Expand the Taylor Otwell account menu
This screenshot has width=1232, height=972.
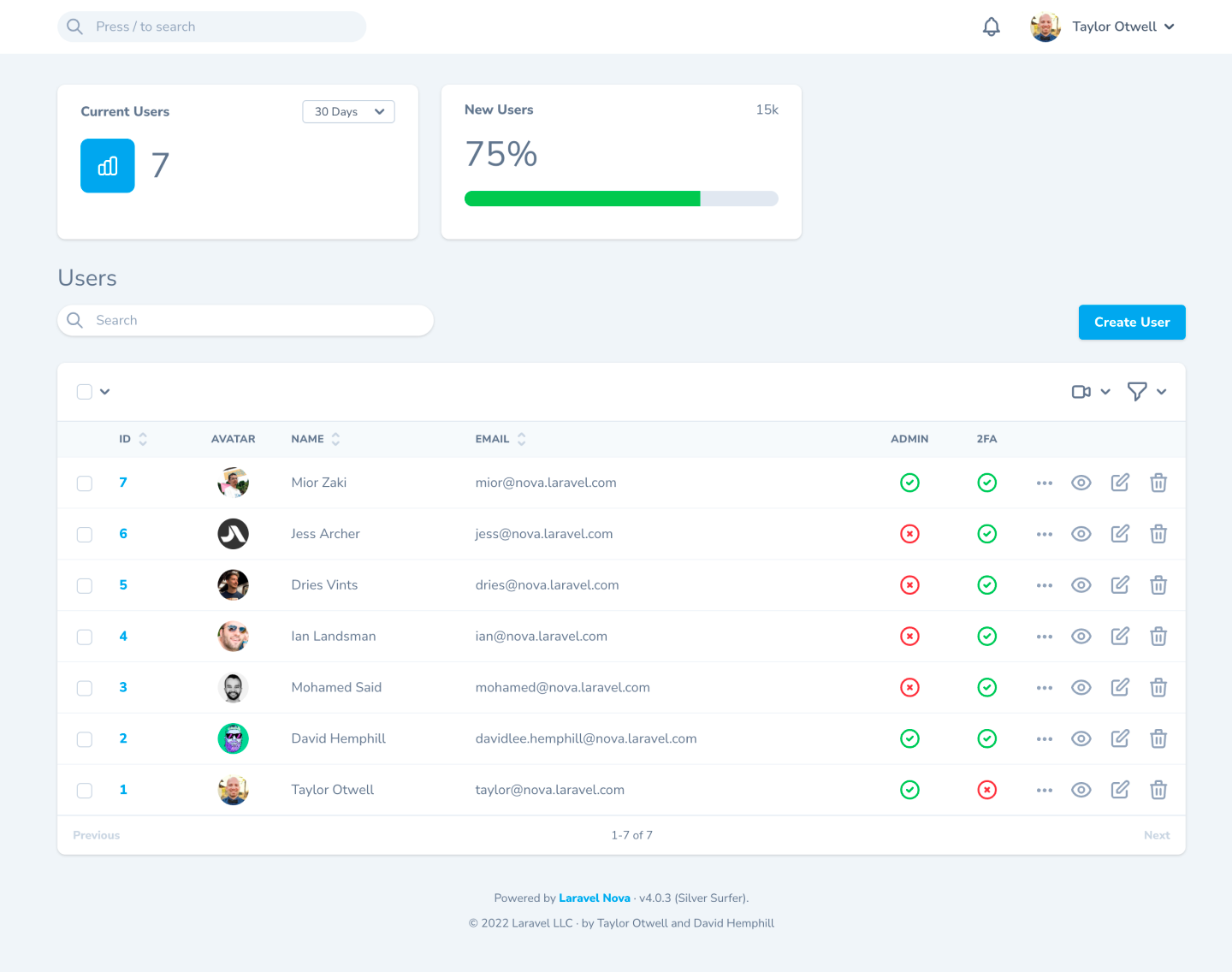1104,27
